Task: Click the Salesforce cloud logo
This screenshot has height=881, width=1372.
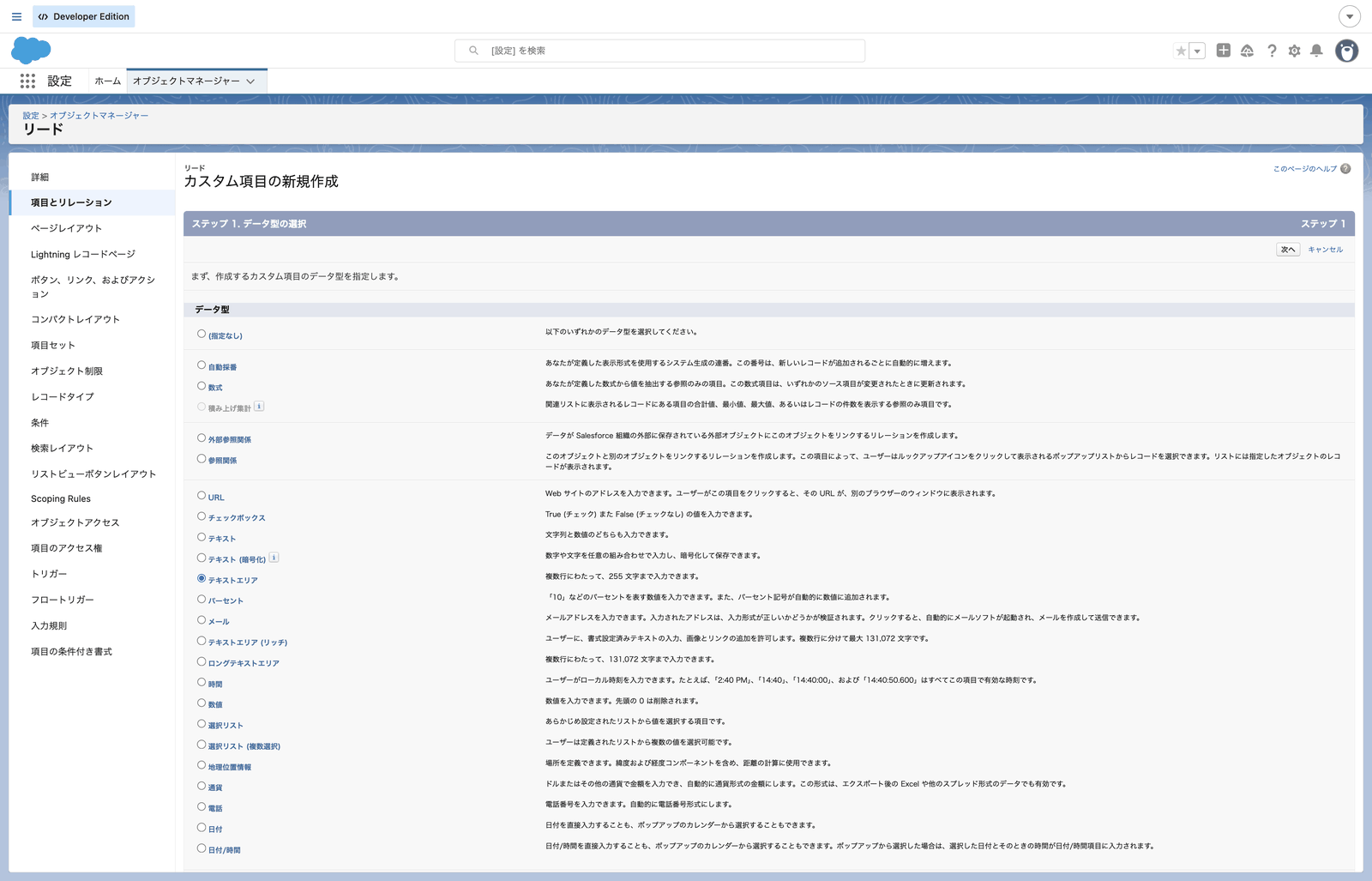Action: point(31,51)
